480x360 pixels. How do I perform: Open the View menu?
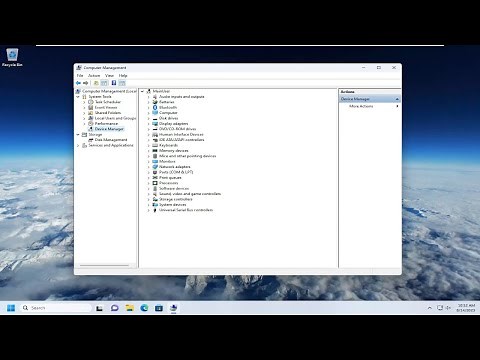(109, 76)
